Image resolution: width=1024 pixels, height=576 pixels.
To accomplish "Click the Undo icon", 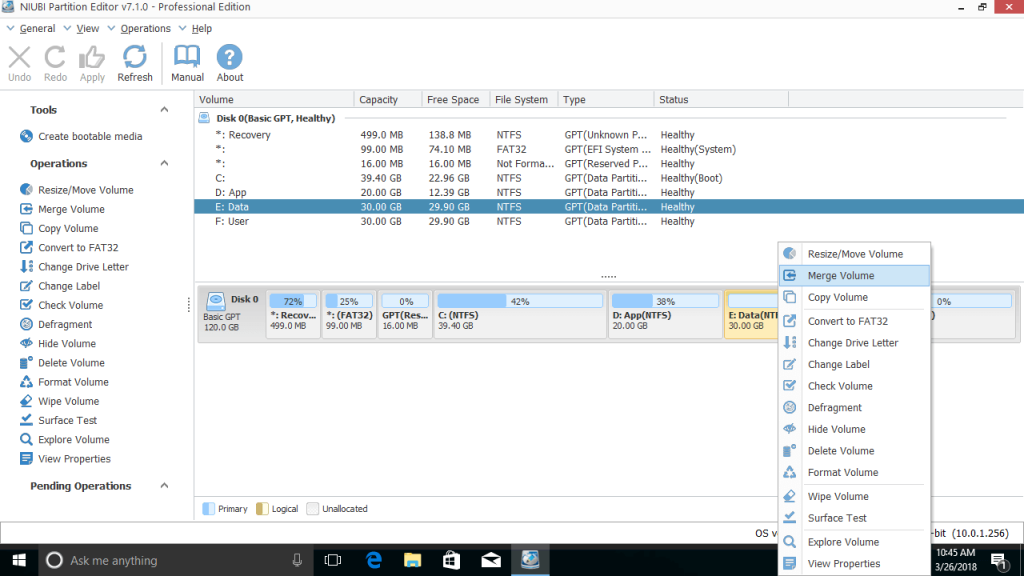I will [x=19, y=62].
